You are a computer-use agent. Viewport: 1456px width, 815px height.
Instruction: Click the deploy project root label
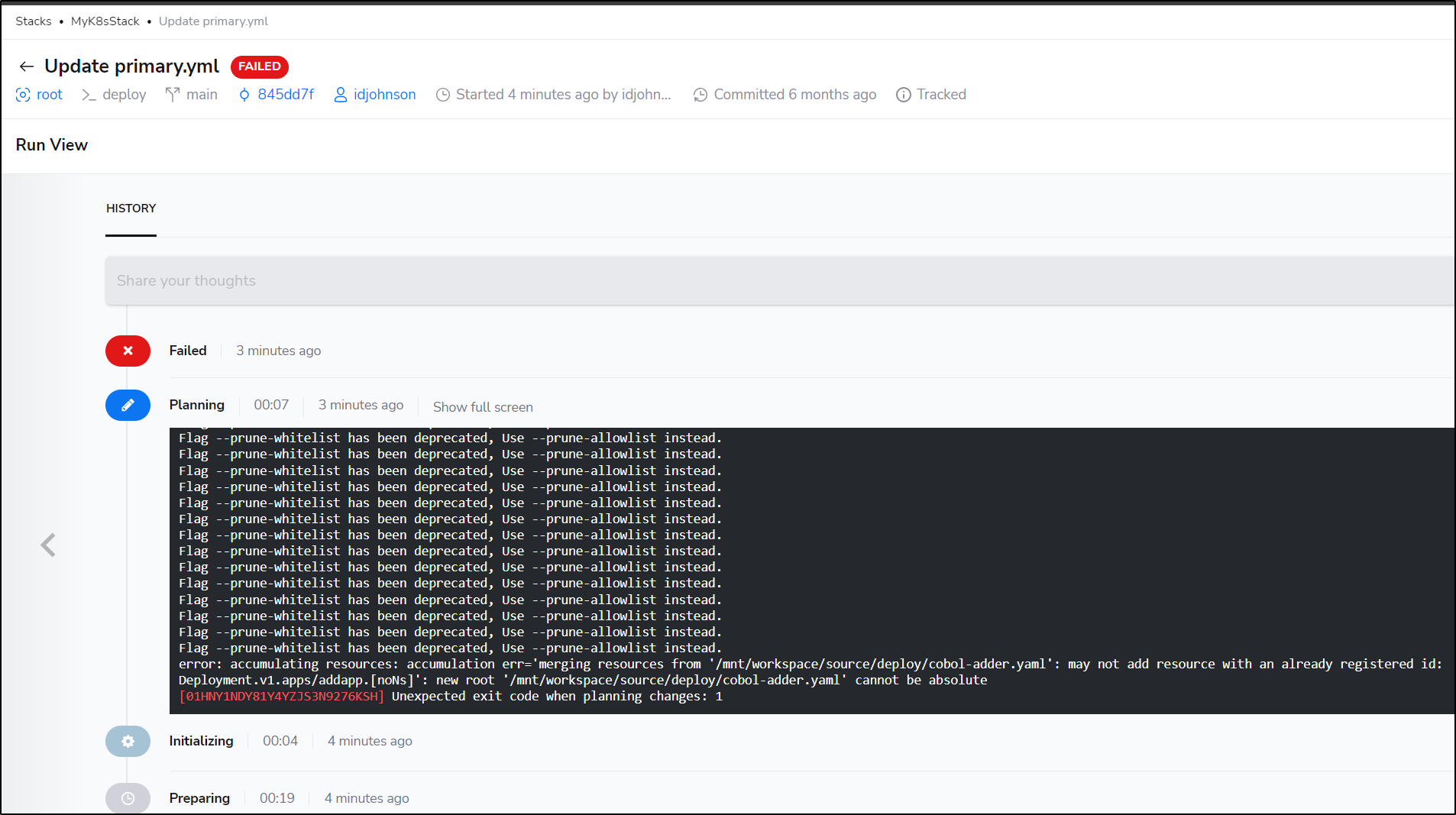point(124,95)
